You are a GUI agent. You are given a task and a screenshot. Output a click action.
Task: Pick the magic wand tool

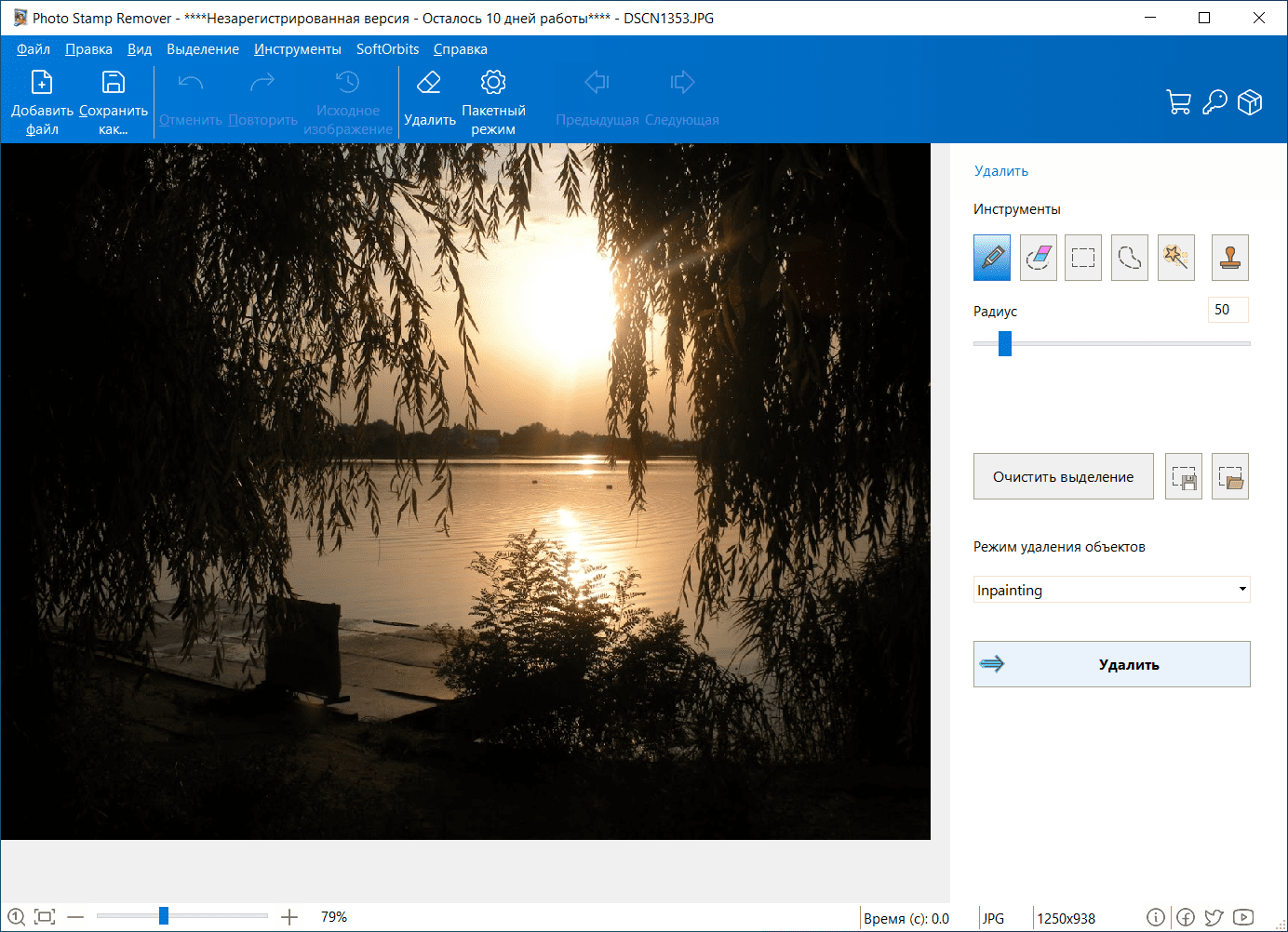[x=1176, y=258]
